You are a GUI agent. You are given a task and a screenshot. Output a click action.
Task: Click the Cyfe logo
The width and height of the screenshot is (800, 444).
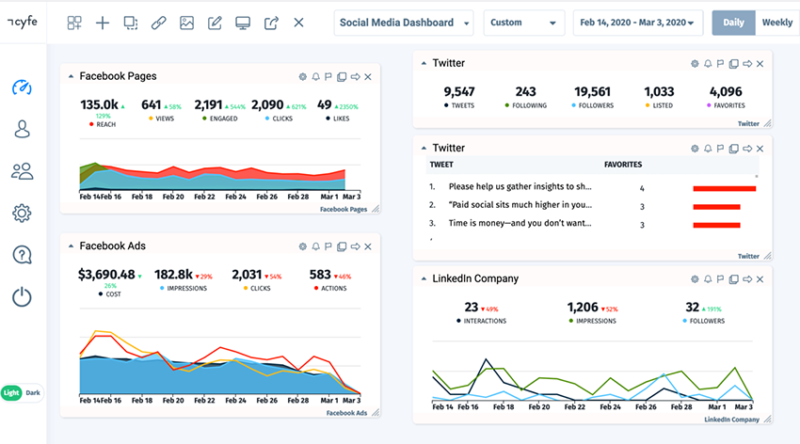[22, 22]
